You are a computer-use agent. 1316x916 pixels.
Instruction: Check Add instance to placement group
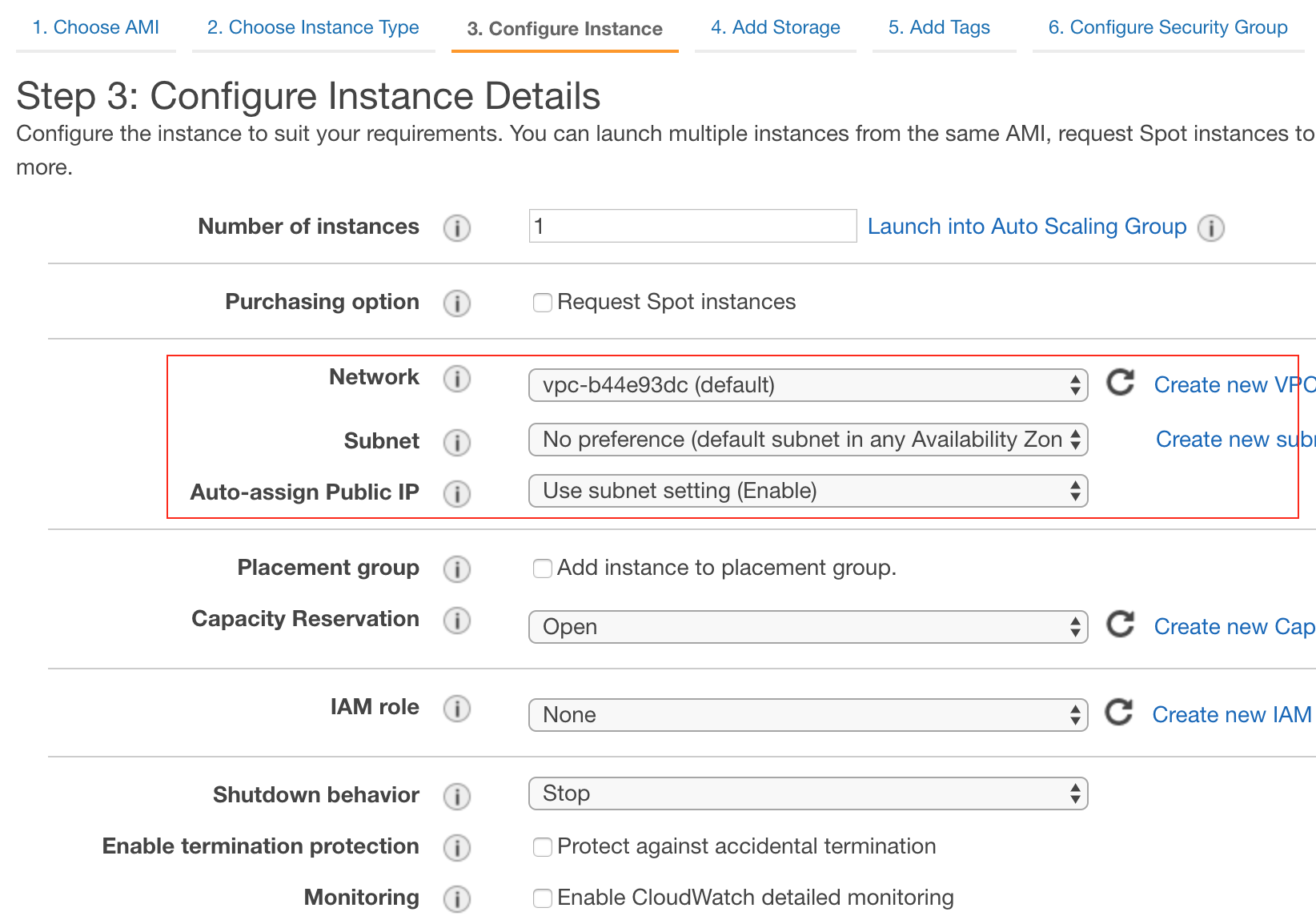click(x=543, y=568)
